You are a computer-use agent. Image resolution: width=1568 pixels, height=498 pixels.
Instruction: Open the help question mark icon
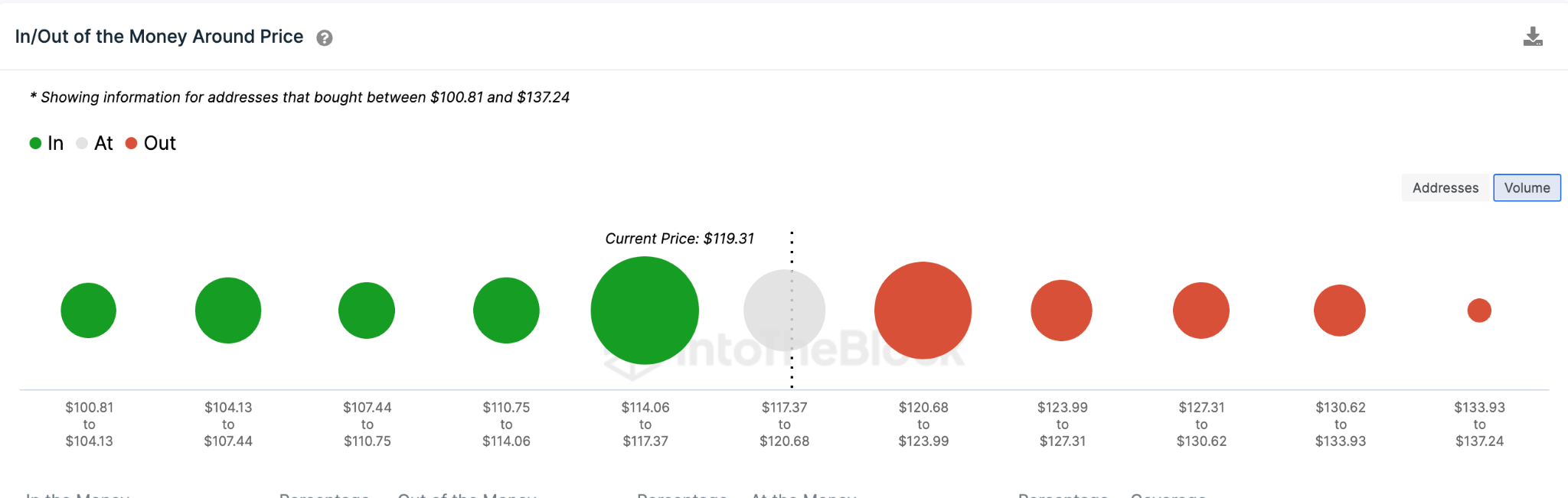click(325, 38)
